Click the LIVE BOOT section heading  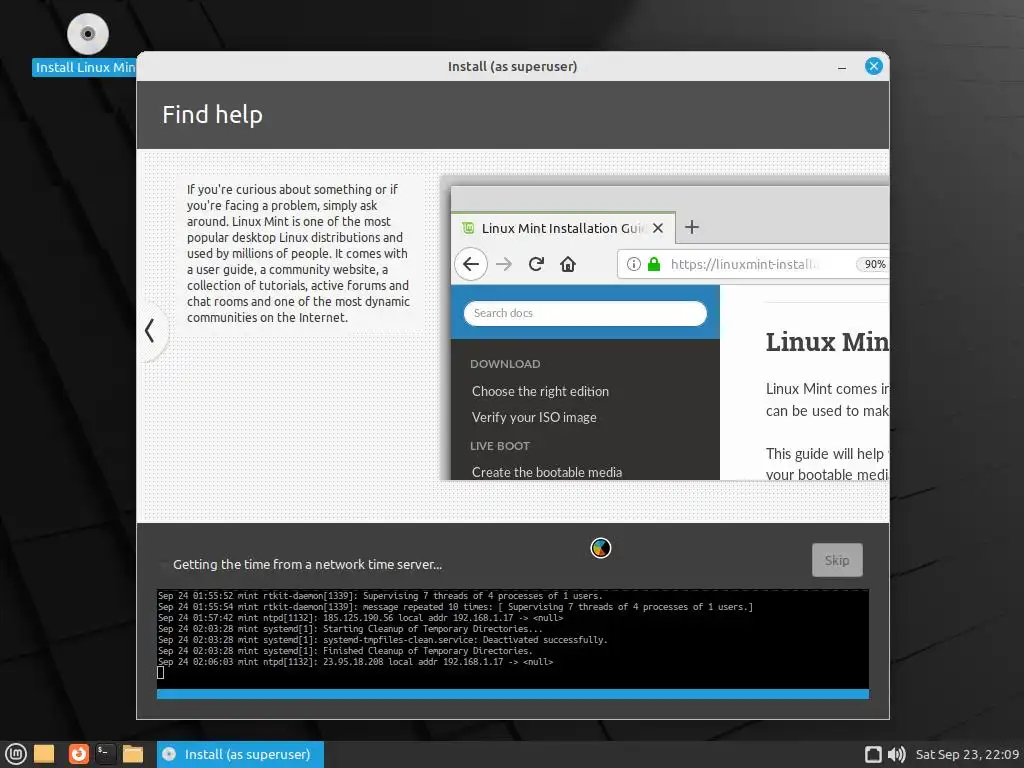[500, 446]
